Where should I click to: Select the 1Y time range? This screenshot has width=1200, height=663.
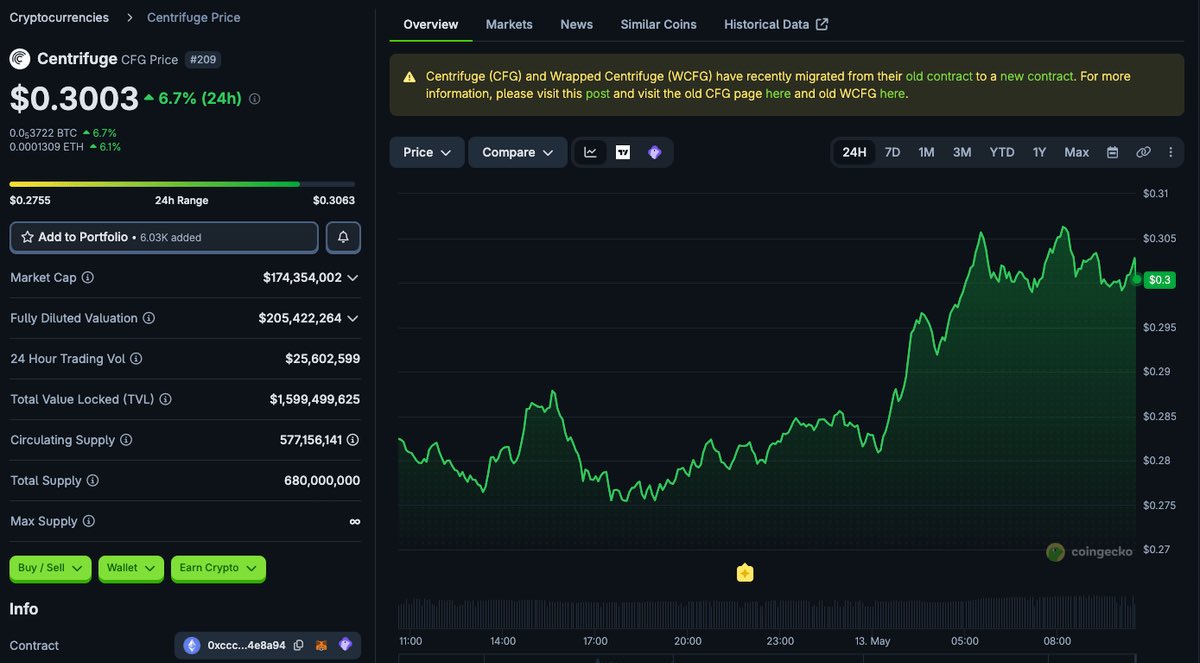pyautogui.click(x=1040, y=152)
